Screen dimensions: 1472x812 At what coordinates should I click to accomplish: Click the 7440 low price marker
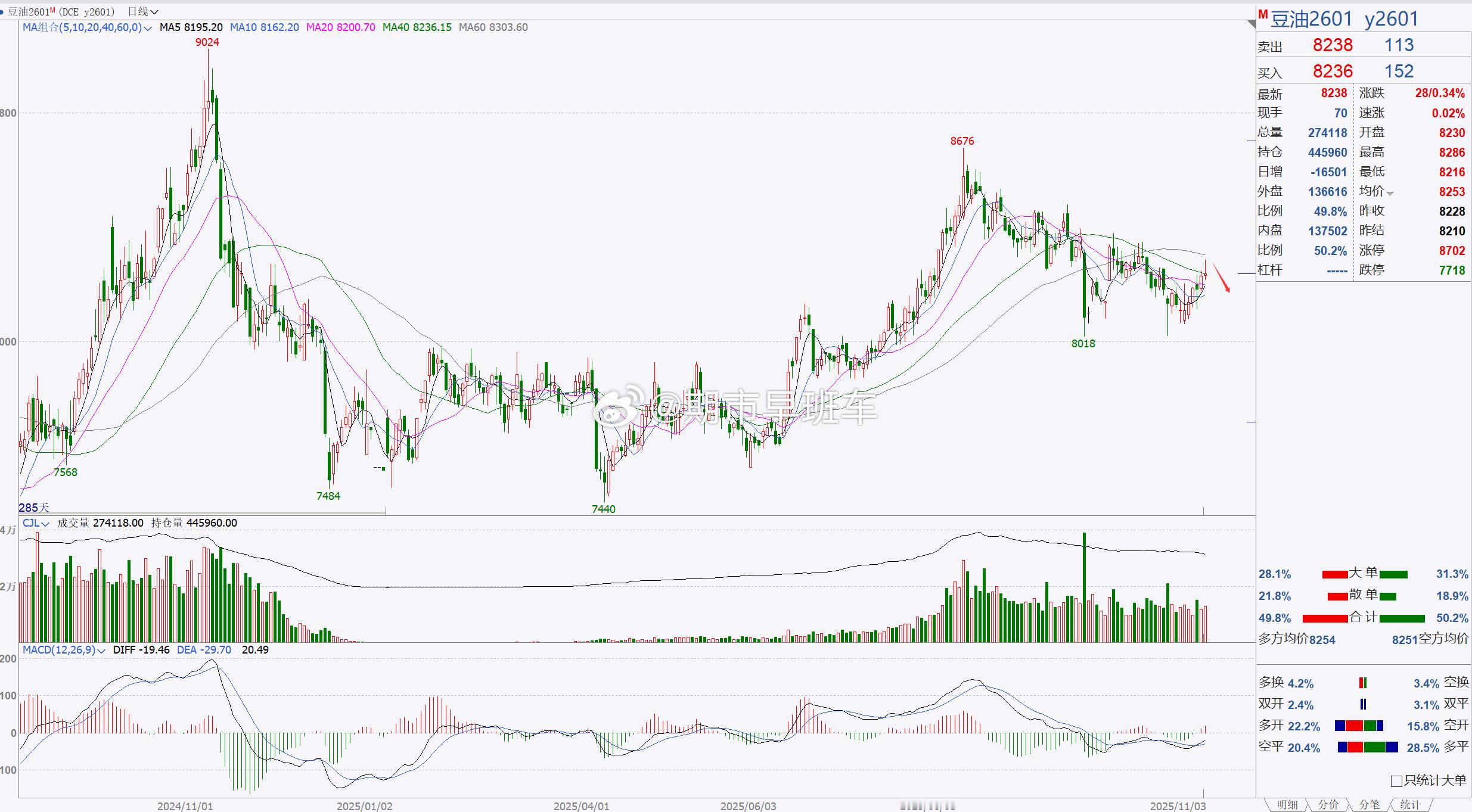pyautogui.click(x=603, y=509)
